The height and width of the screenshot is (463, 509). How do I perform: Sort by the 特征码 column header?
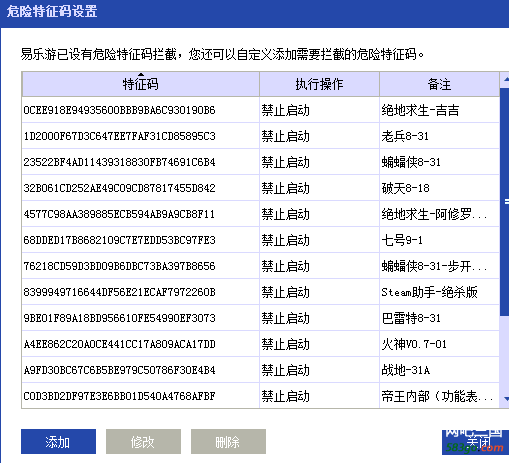[x=140, y=84]
